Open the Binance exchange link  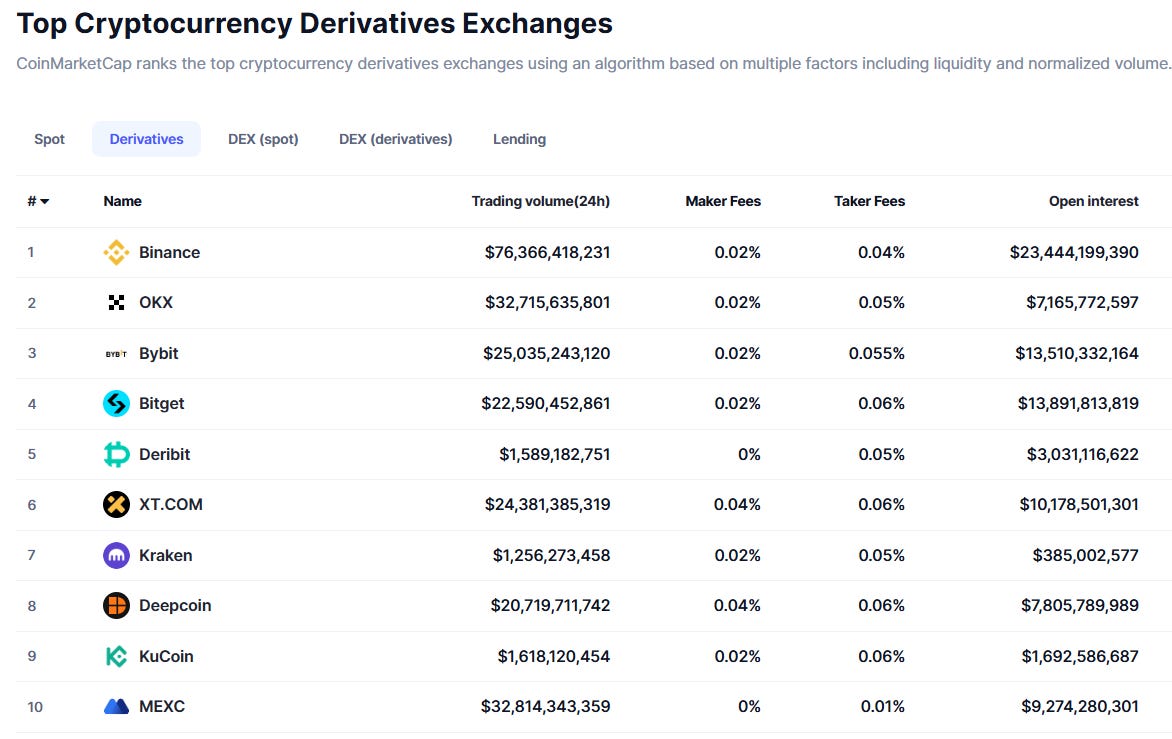(170, 253)
